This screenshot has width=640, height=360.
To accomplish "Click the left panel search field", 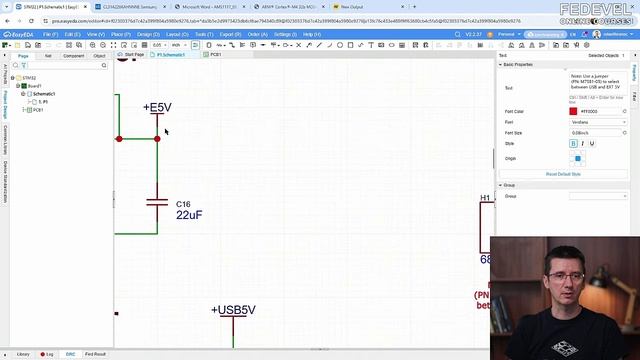I will click(64, 65).
